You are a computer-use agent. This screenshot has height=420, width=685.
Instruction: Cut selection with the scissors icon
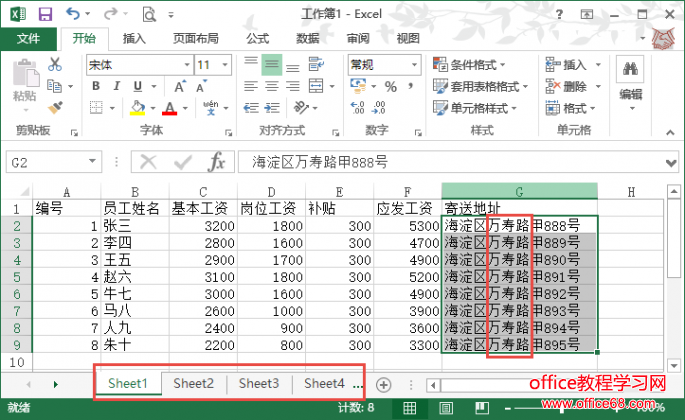click(x=55, y=65)
